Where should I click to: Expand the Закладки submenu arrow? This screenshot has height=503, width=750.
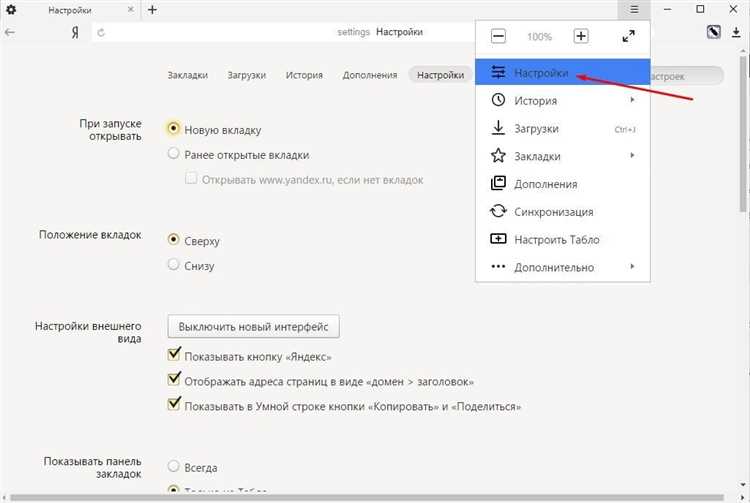632,155
